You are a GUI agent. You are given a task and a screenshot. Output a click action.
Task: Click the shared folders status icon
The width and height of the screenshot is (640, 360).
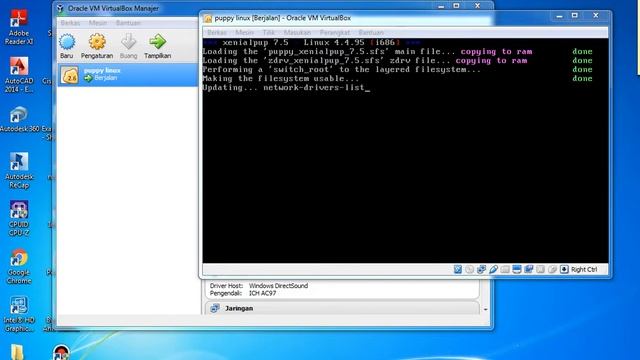tap(505, 269)
